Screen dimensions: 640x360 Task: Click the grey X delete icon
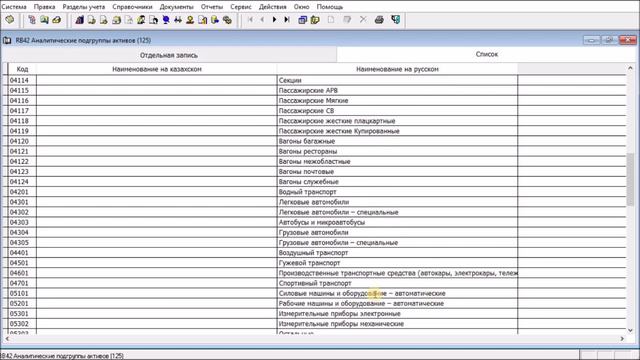[363, 20]
